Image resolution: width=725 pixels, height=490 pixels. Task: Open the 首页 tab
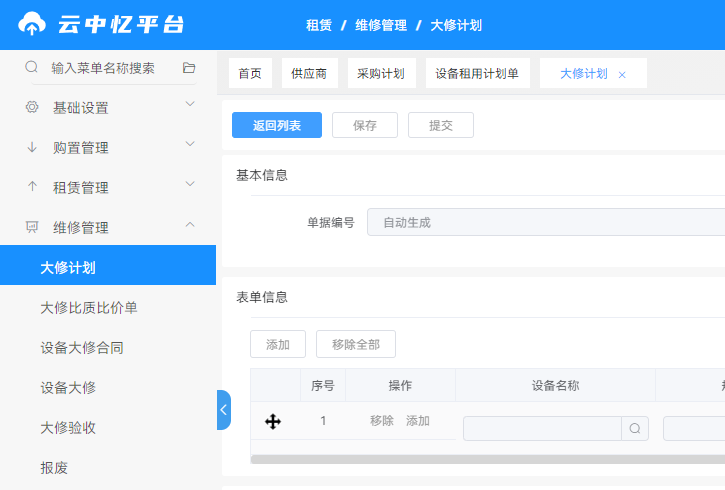pyautogui.click(x=250, y=73)
